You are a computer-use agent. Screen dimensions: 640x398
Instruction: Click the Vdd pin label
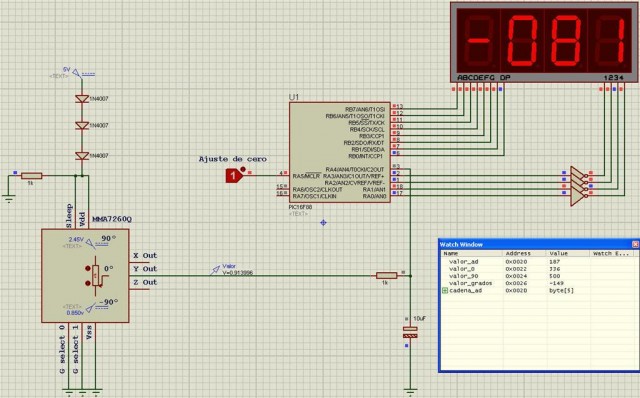[82, 219]
